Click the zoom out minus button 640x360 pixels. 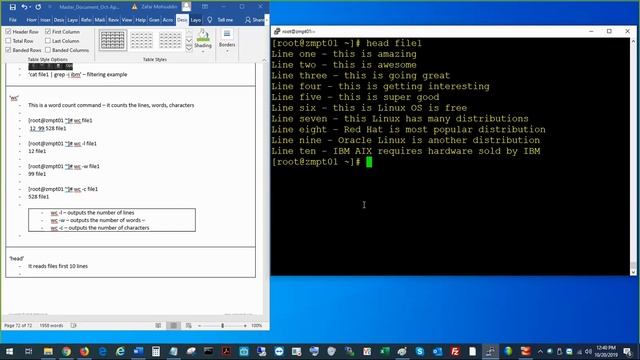200,326
